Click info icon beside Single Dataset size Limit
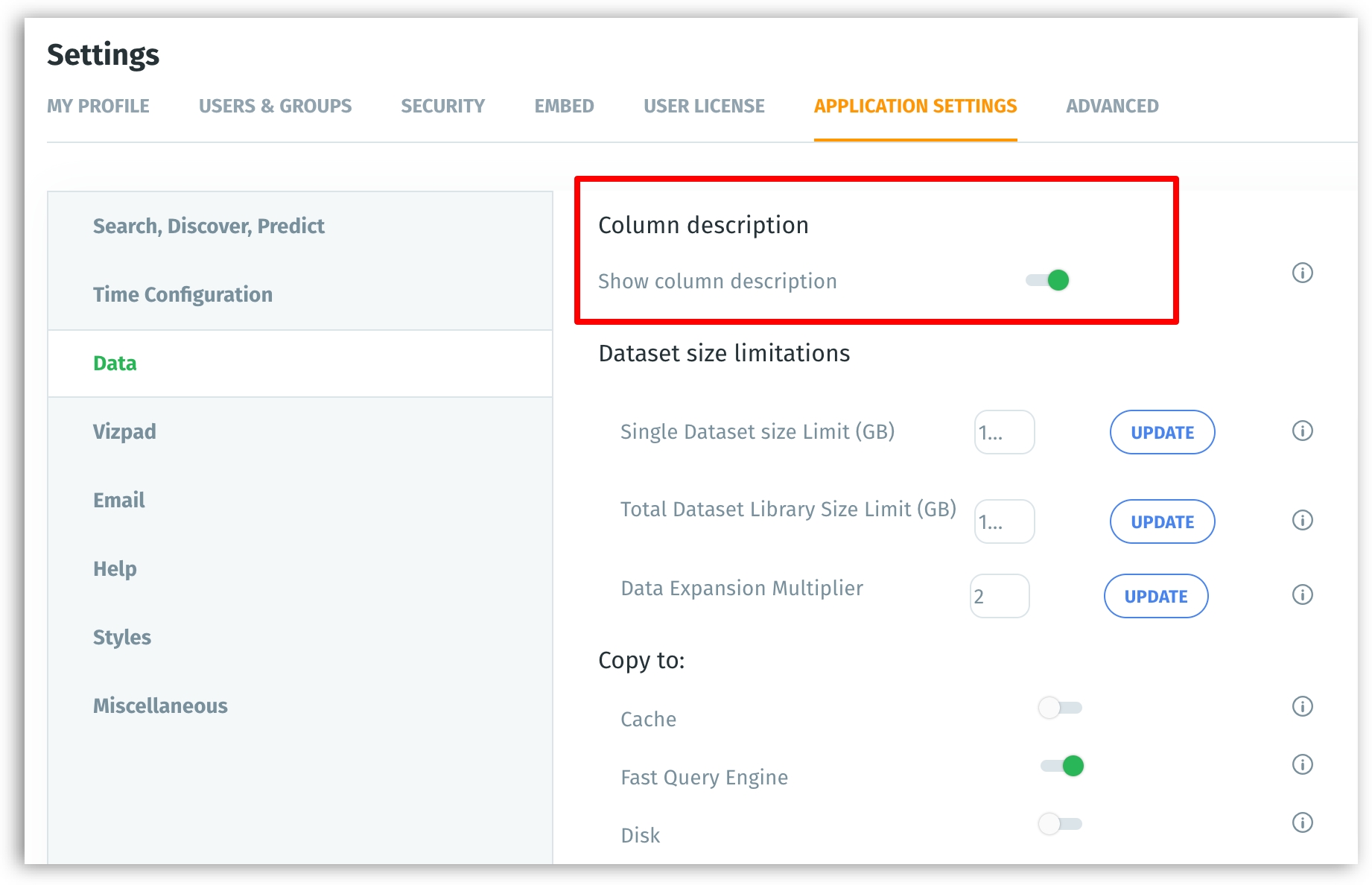 point(1302,431)
